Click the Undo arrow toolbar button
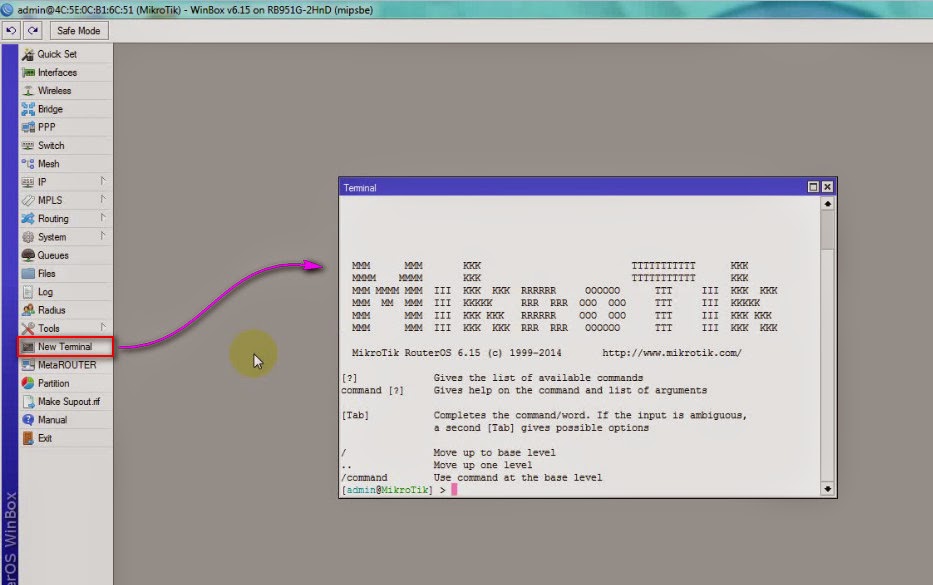Screen dimensions: 933x585 click(x=11, y=30)
